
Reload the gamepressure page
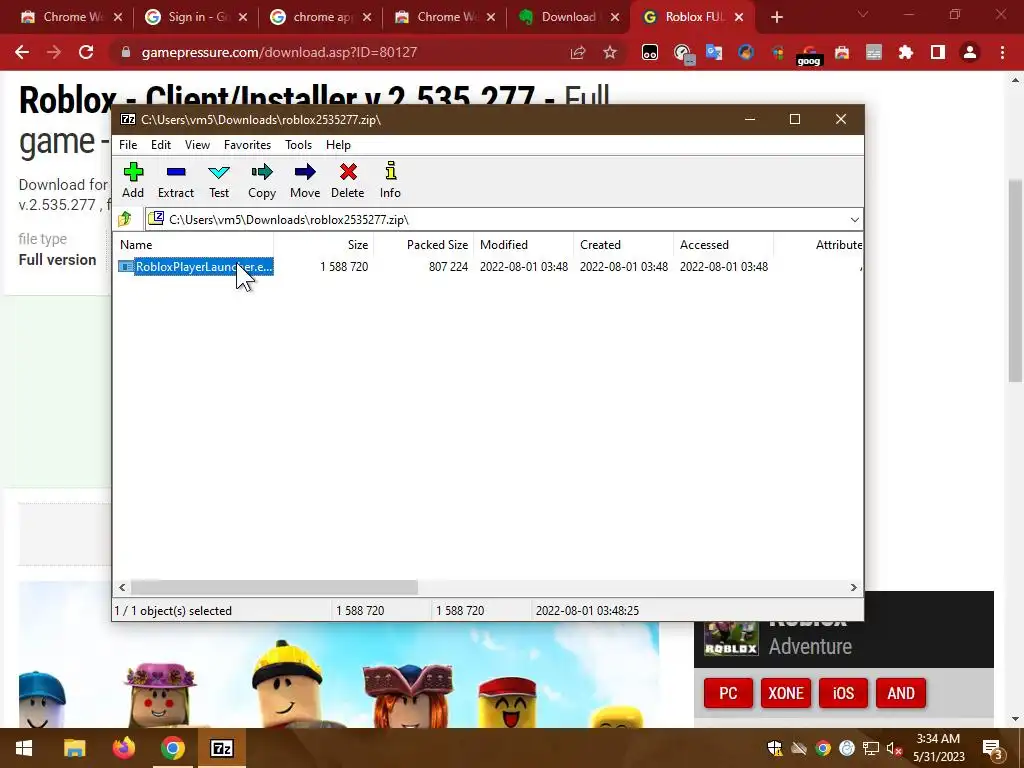pos(86,52)
